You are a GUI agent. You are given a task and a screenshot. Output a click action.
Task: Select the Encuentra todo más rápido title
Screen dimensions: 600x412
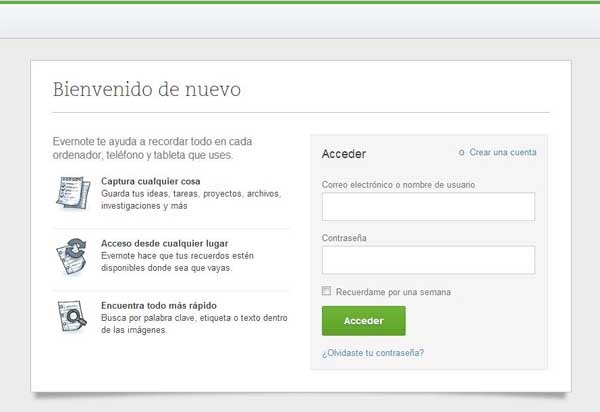[159, 305]
